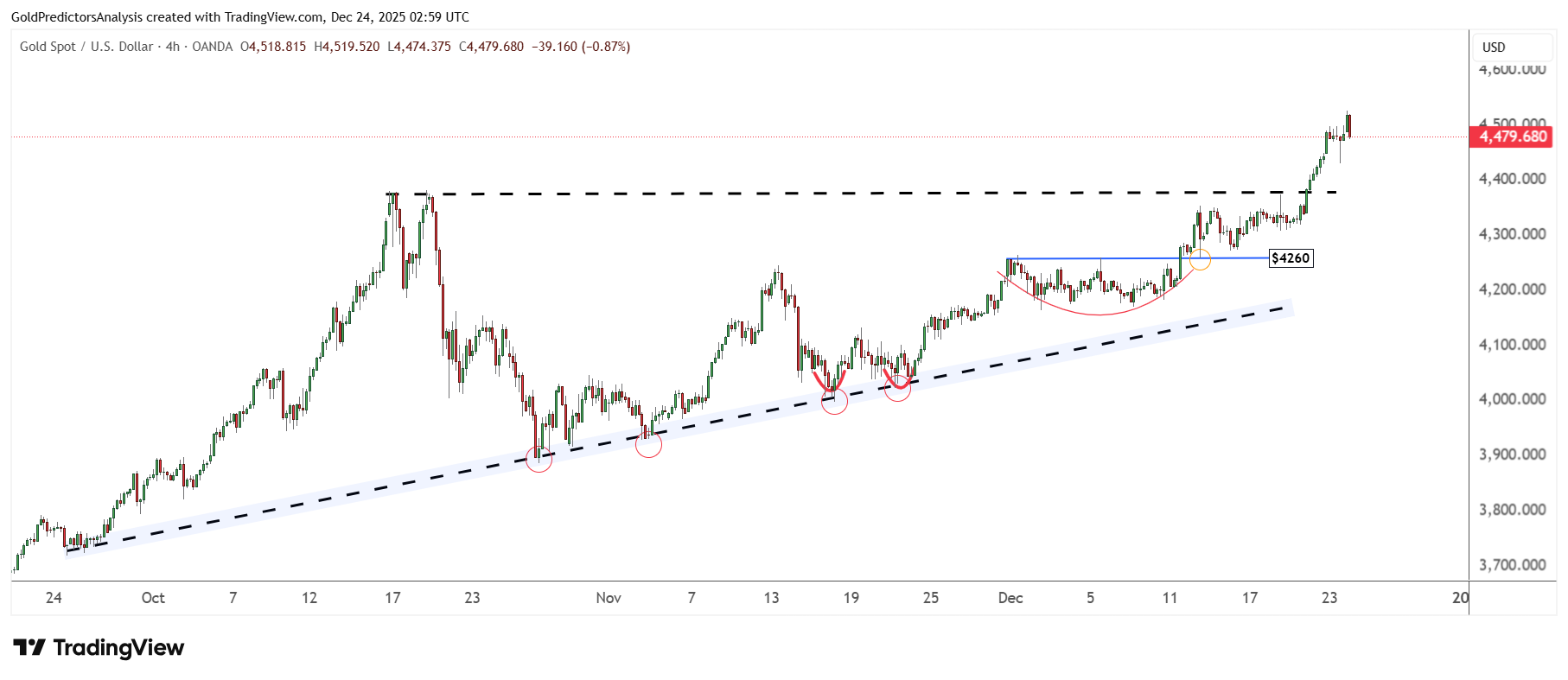Click the low value L4,474.375

pos(419,47)
